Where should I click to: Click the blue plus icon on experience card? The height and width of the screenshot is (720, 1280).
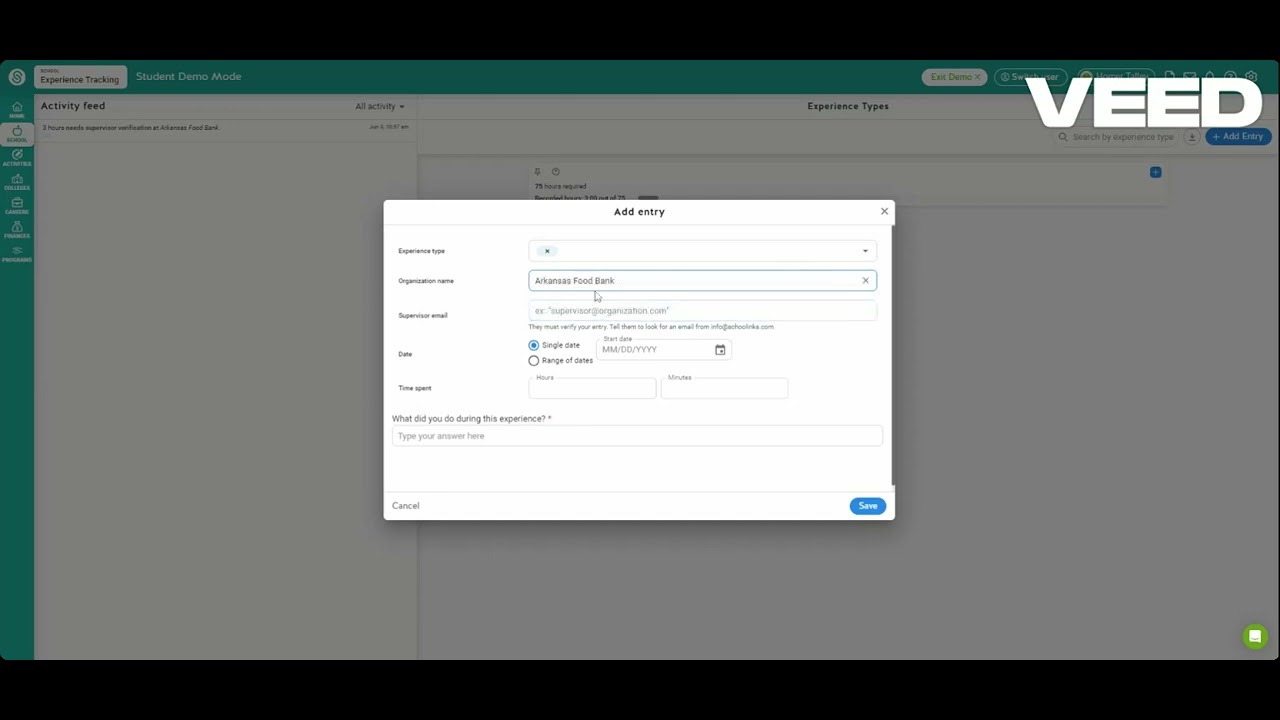click(1155, 172)
